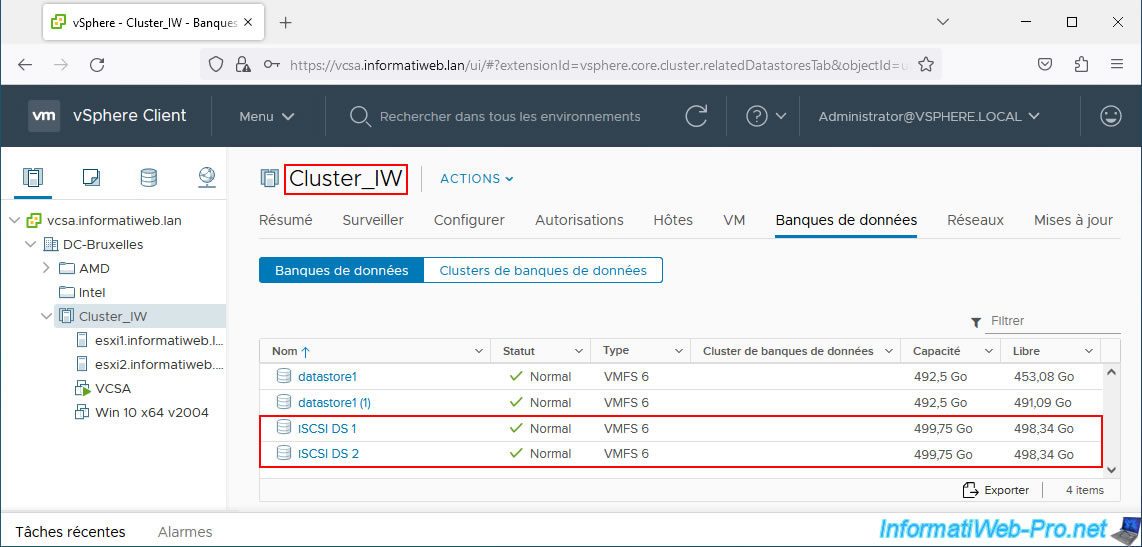This screenshot has width=1142, height=547.
Task: Go back in browser history
Action: pyautogui.click(x=25, y=65)
